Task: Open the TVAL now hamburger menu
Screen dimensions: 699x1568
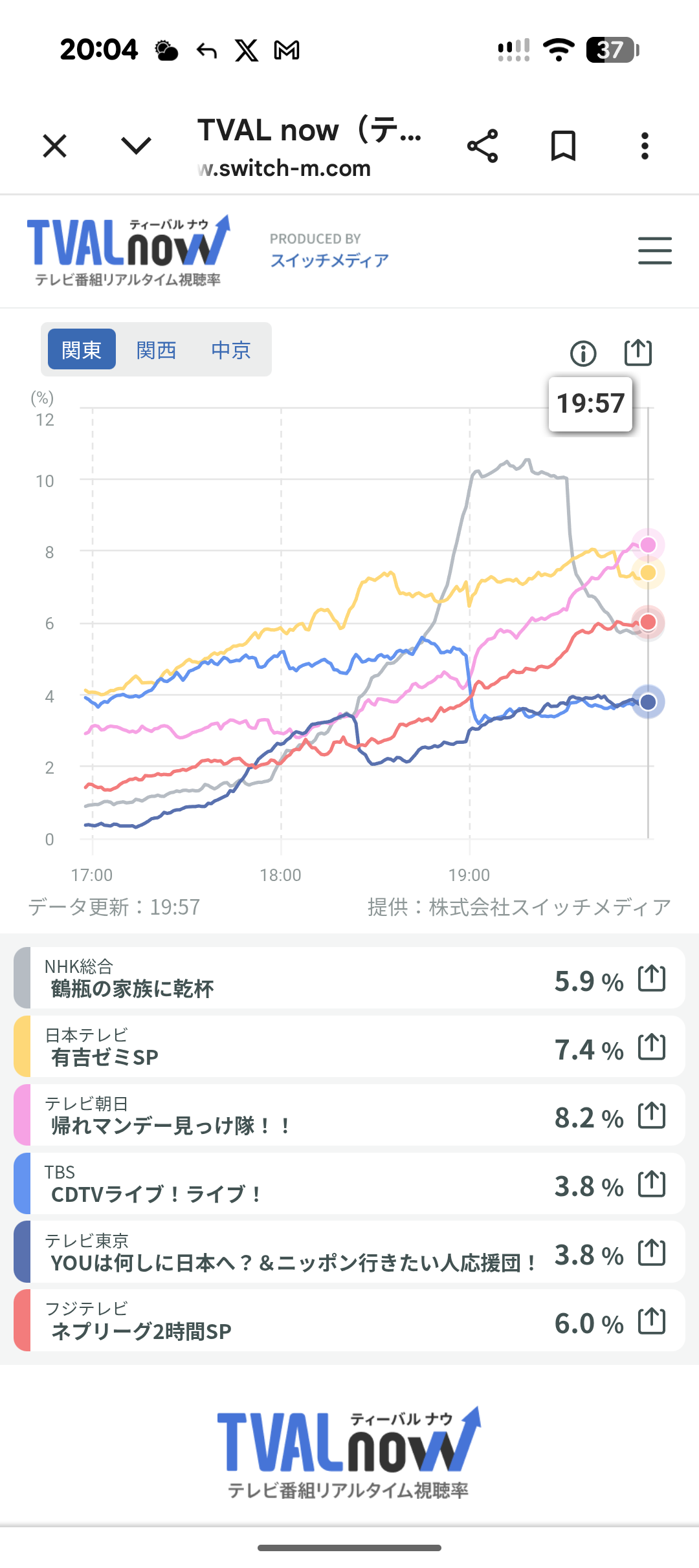Action: click(655, 251)
